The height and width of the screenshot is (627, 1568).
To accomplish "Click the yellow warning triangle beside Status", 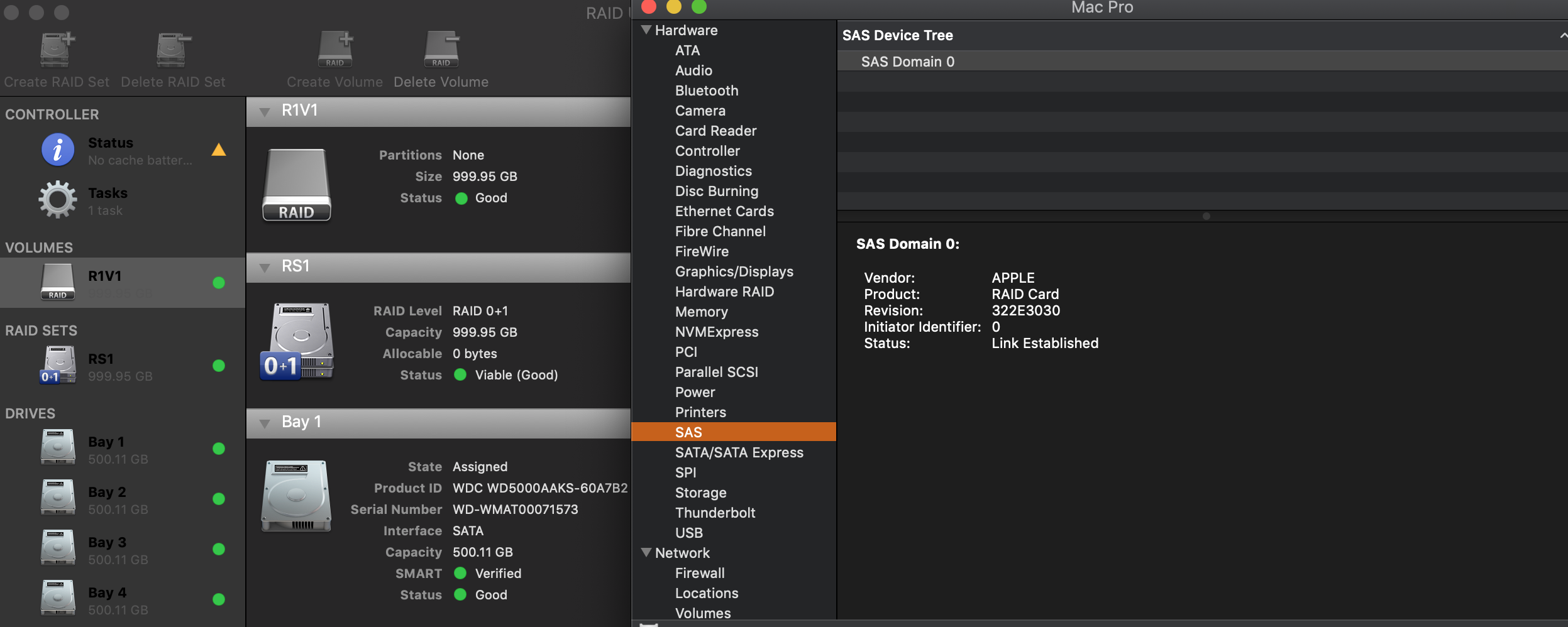I will click(218, 150).
